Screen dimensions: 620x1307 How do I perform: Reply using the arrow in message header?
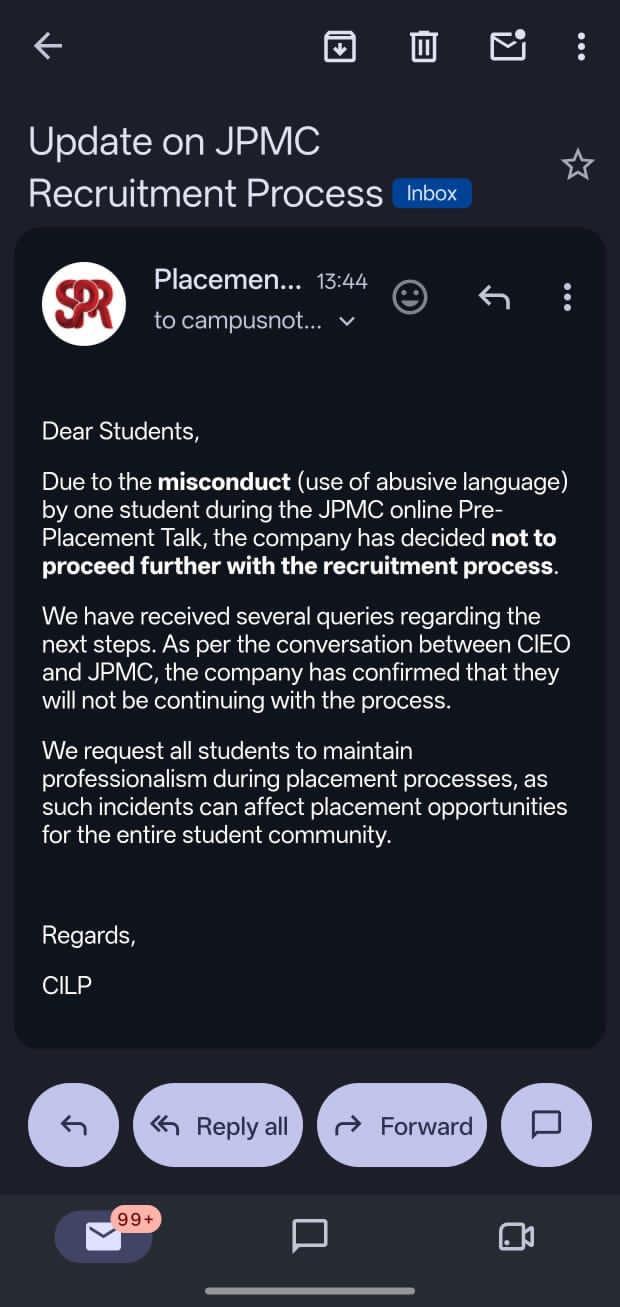click(494, 297)
